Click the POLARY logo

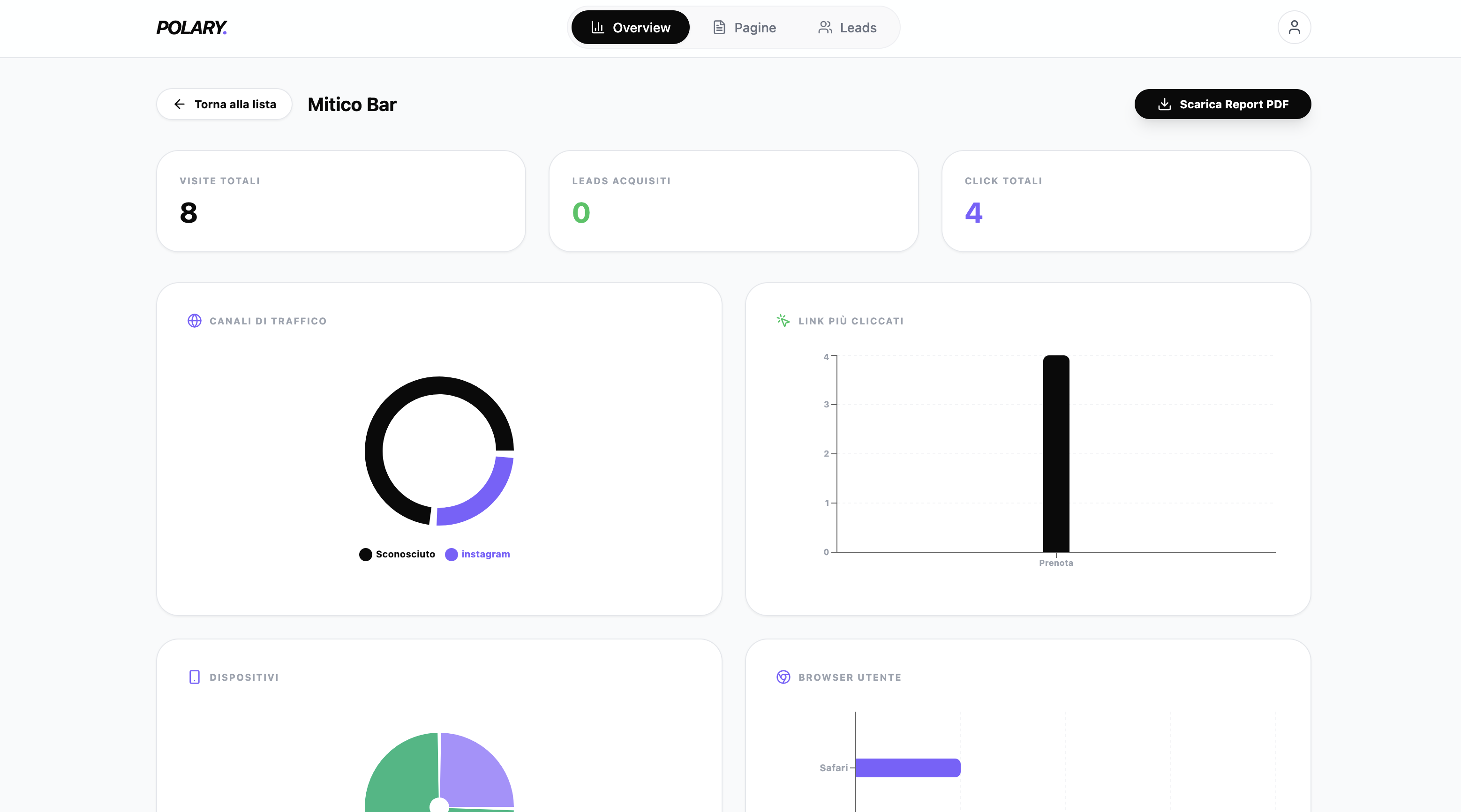[x=192, y=27]
